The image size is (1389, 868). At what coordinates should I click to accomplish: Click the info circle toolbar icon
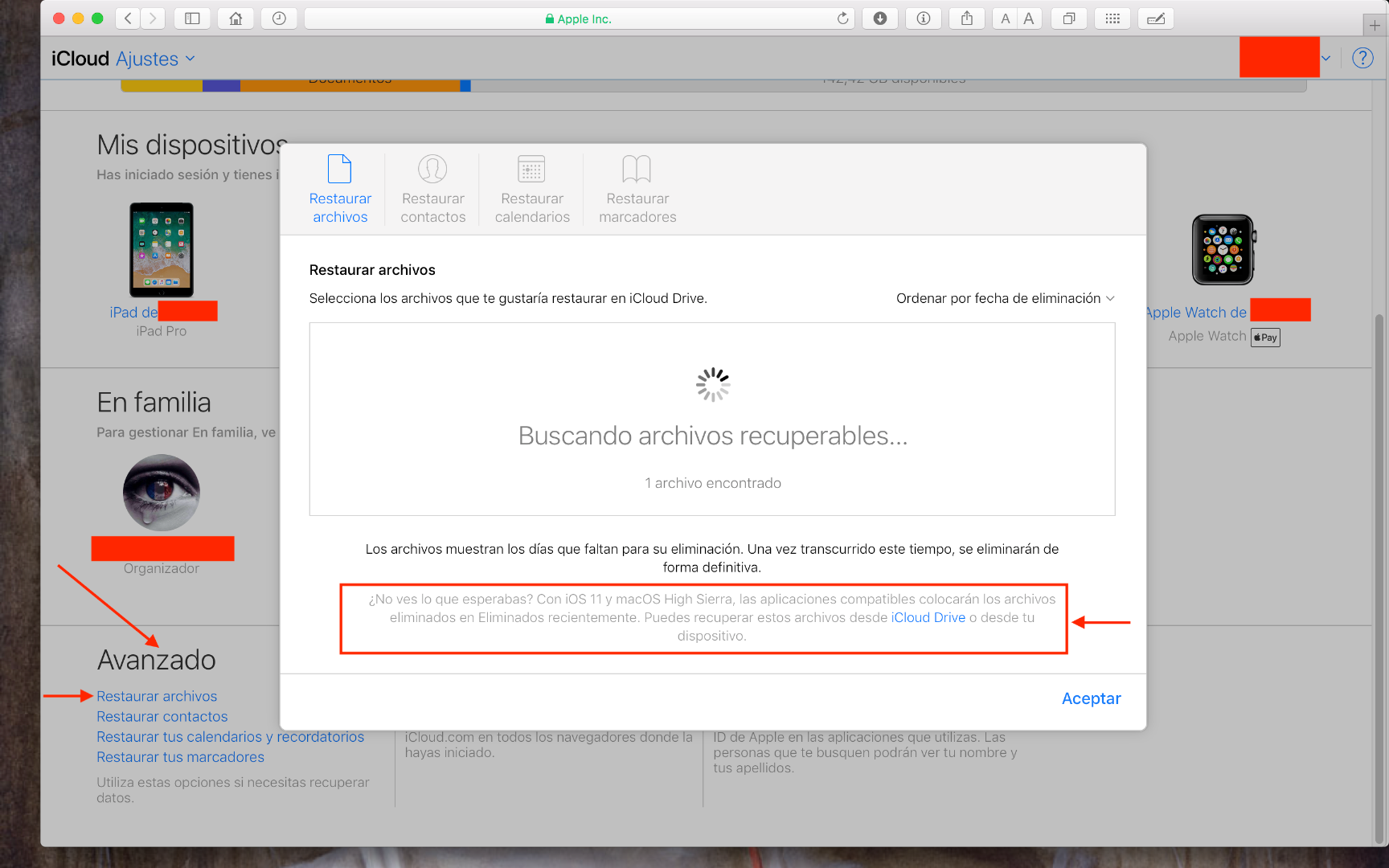[x=924, y=18]
